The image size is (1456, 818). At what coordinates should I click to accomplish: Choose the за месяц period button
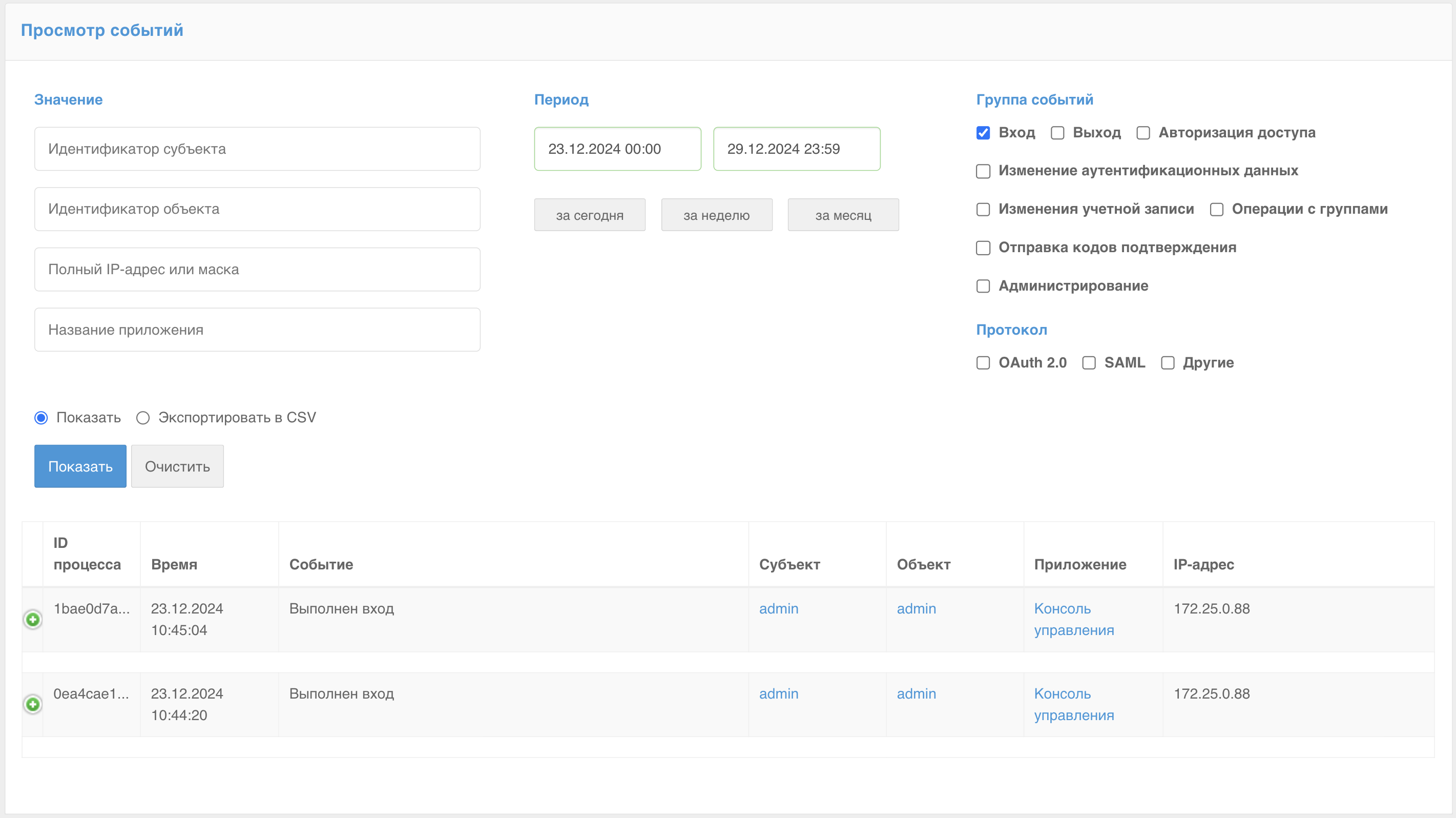843,215
